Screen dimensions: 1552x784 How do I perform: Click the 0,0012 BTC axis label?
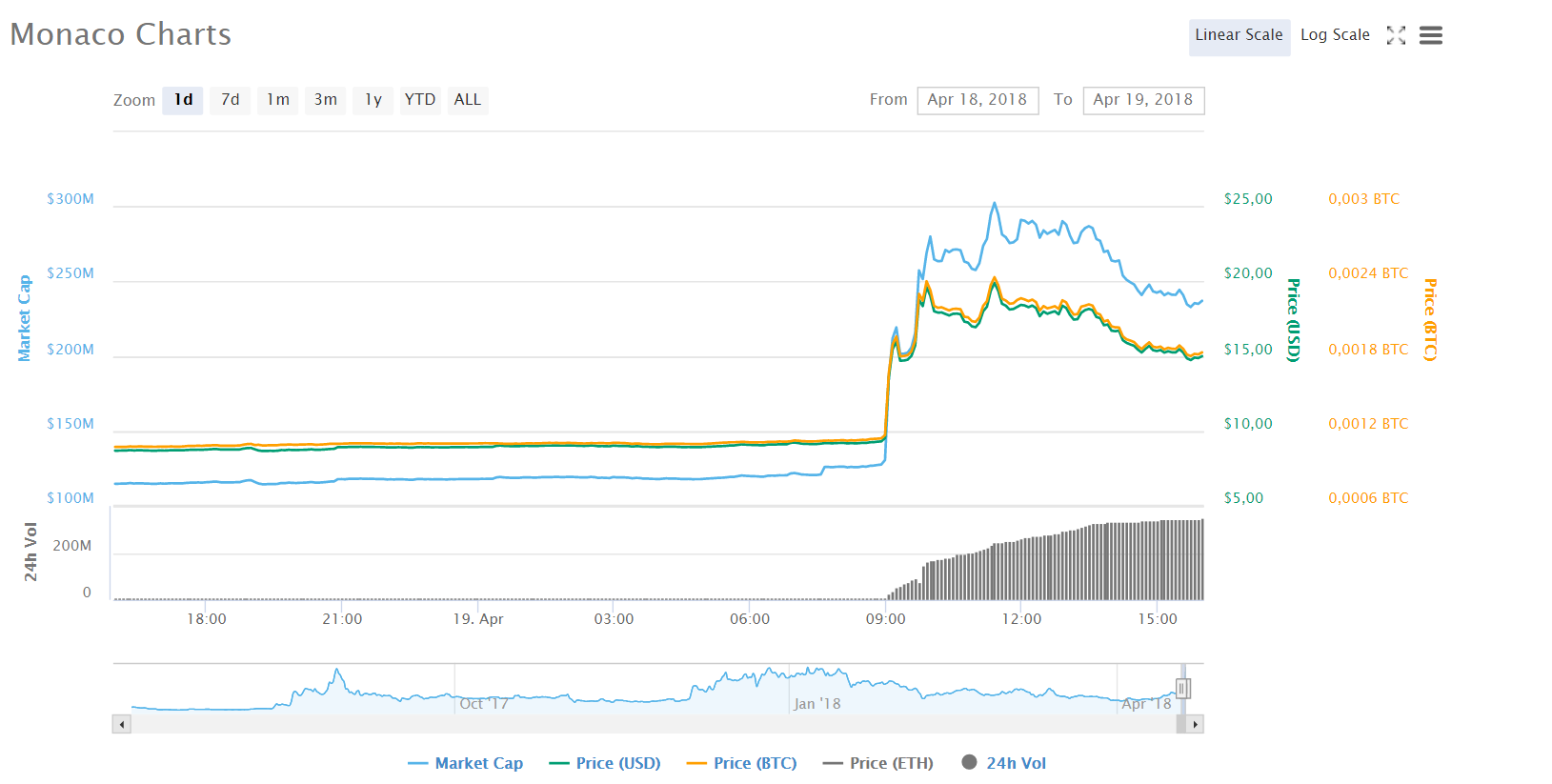[x=1368, y=424]
